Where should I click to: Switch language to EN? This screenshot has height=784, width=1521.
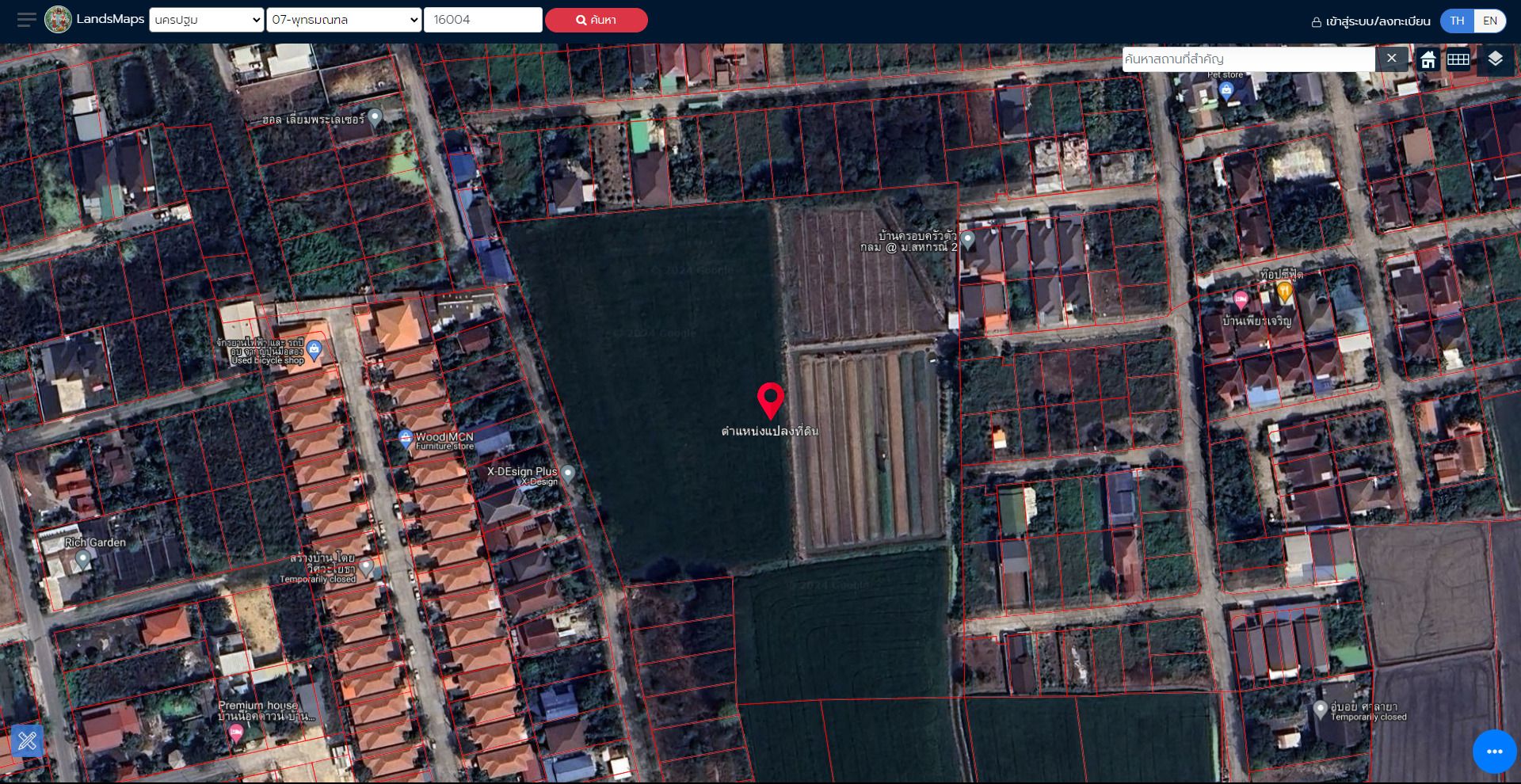(x=1490, y=21)
